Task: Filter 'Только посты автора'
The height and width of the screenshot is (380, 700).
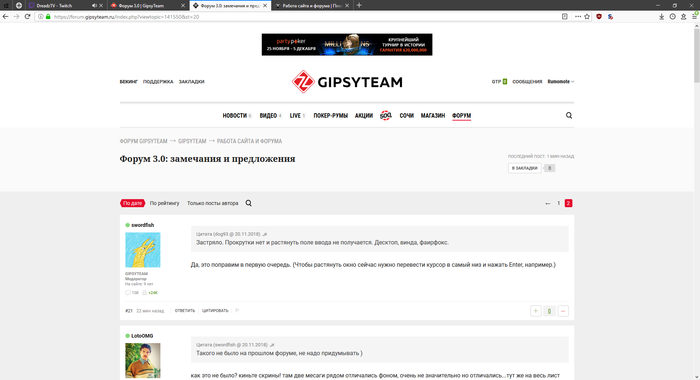Action: [x=212, y=203]
